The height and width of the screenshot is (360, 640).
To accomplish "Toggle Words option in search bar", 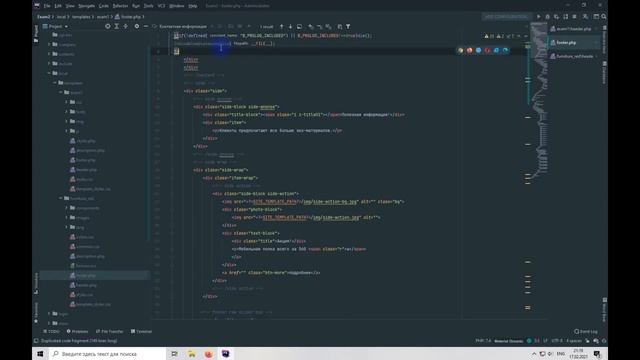I will click(240, 27).
